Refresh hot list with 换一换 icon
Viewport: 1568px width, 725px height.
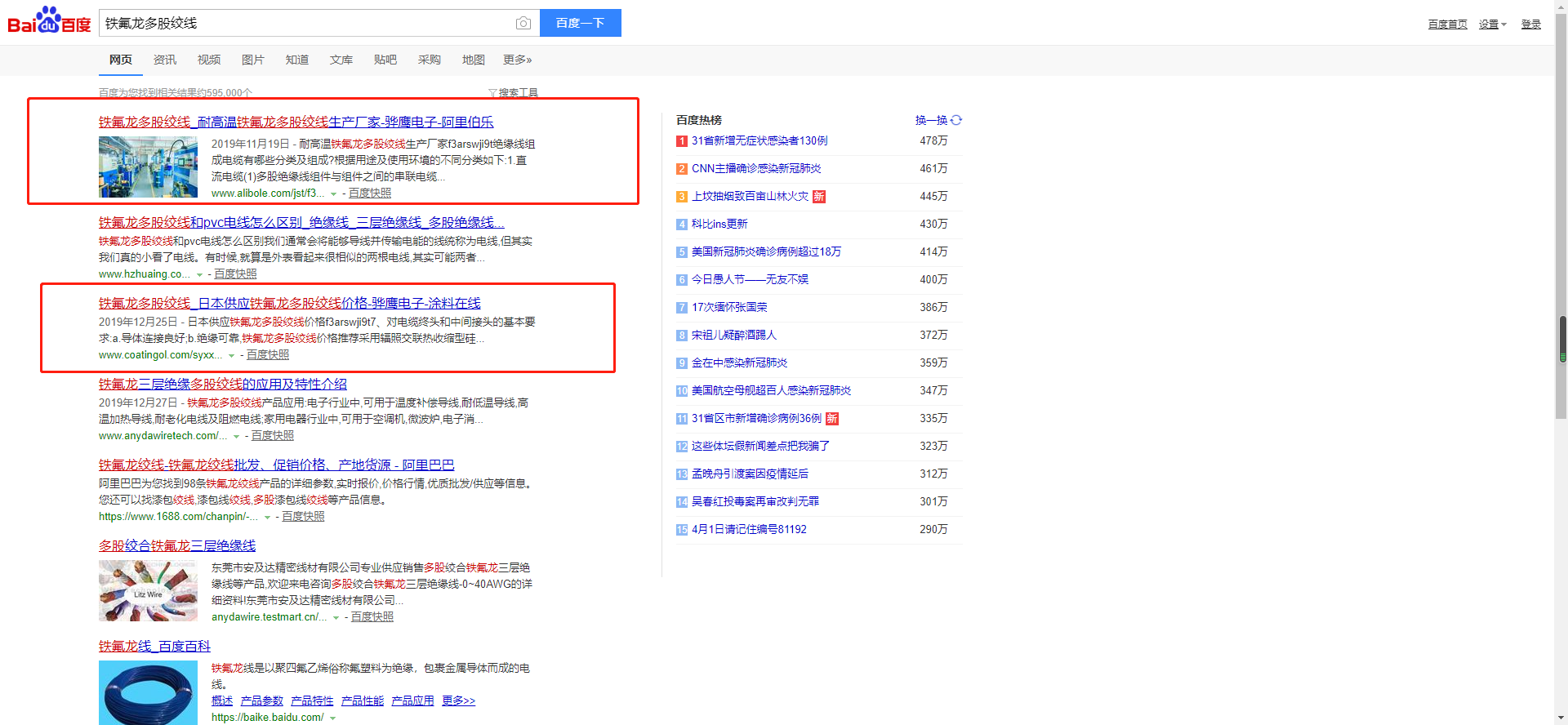point(956,120)
